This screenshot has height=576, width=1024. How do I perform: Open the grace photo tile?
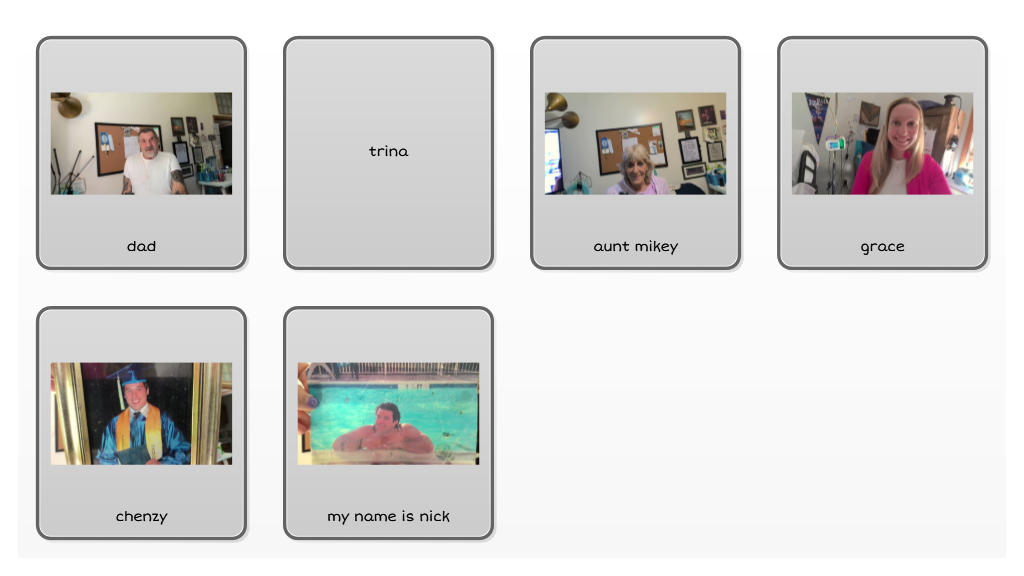[882, 143]
